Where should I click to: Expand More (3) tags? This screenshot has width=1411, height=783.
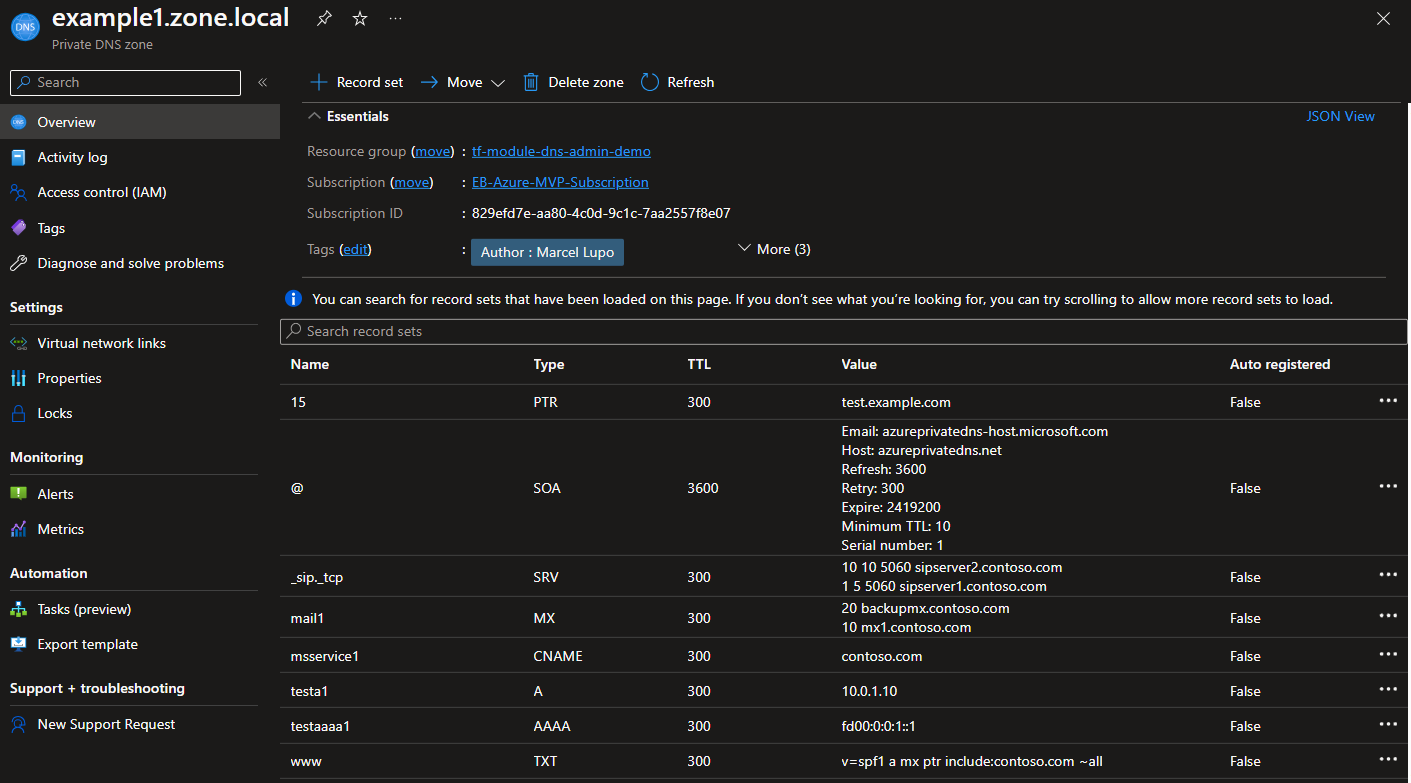tap(774, 249)
